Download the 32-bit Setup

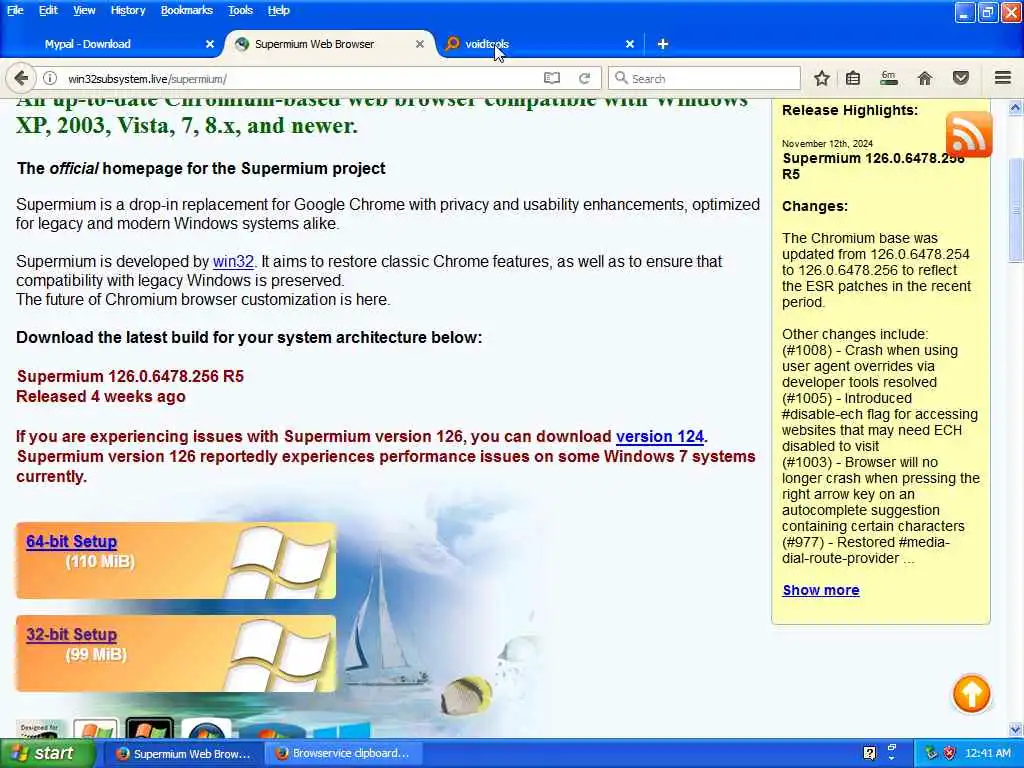click(x=71, y=634)
